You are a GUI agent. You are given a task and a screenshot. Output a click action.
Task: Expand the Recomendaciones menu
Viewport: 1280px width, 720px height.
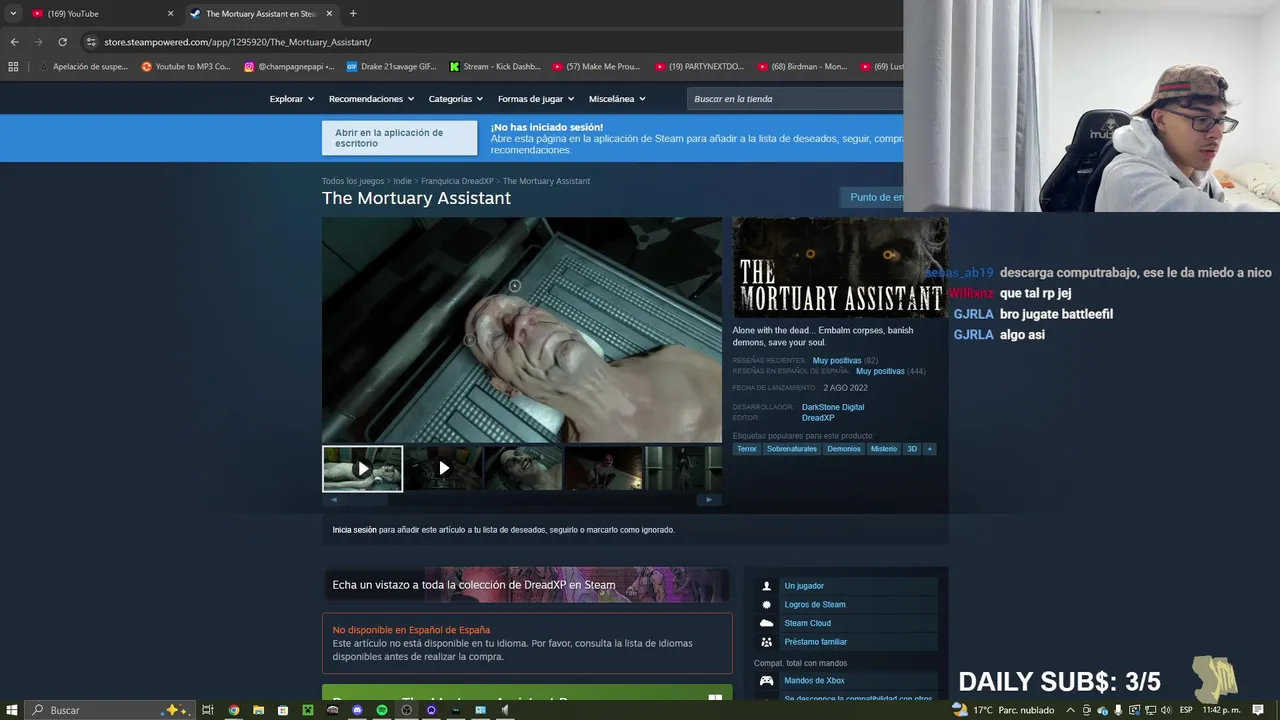(372, 99)
